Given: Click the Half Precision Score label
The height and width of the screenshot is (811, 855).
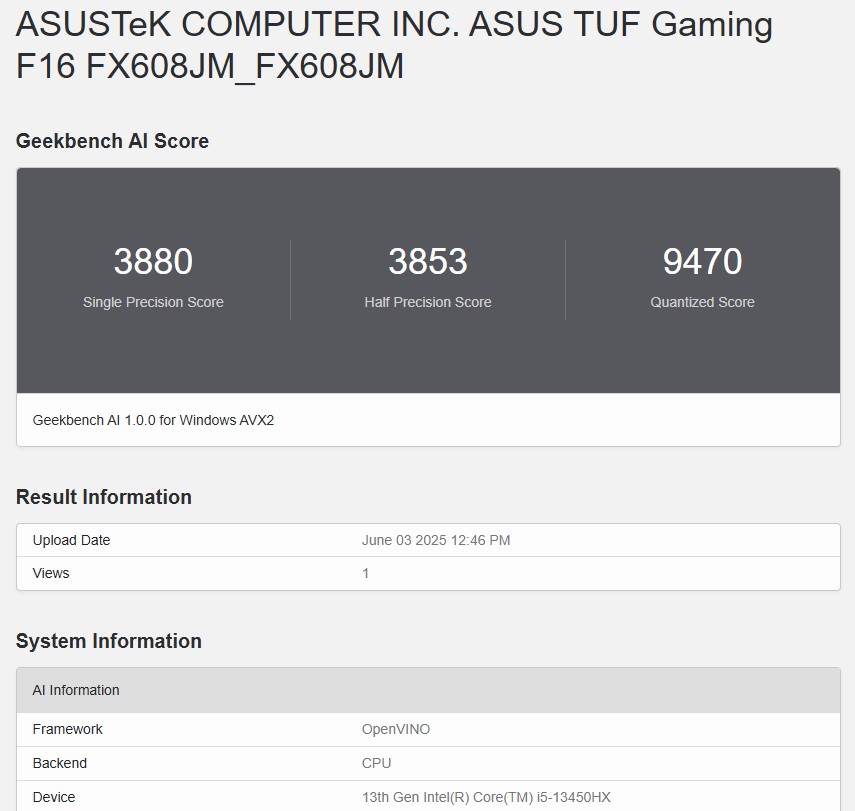Looking at the screenshot, I should point(428,302).
